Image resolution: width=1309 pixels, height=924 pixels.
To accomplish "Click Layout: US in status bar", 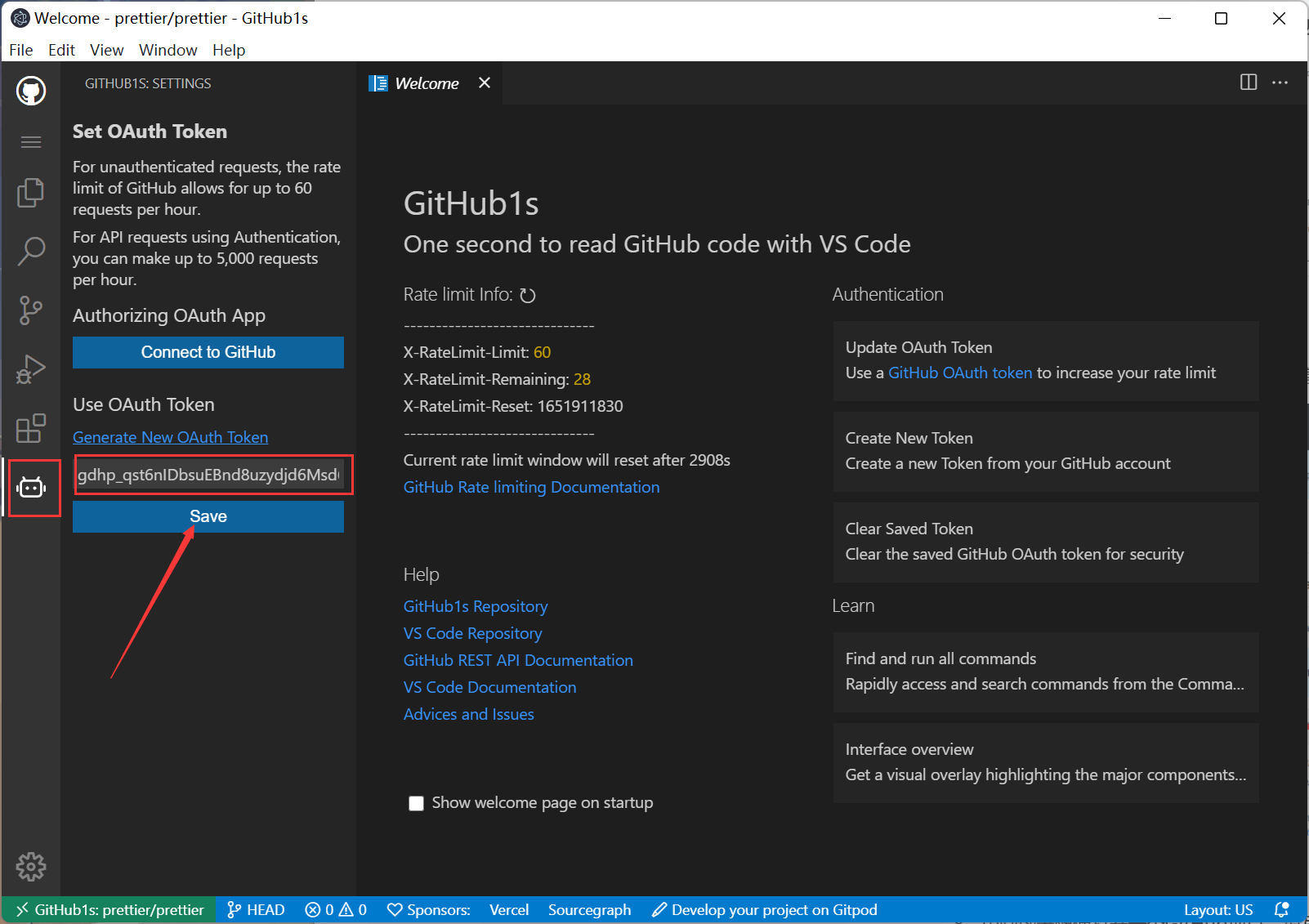I will [1218, 909].
